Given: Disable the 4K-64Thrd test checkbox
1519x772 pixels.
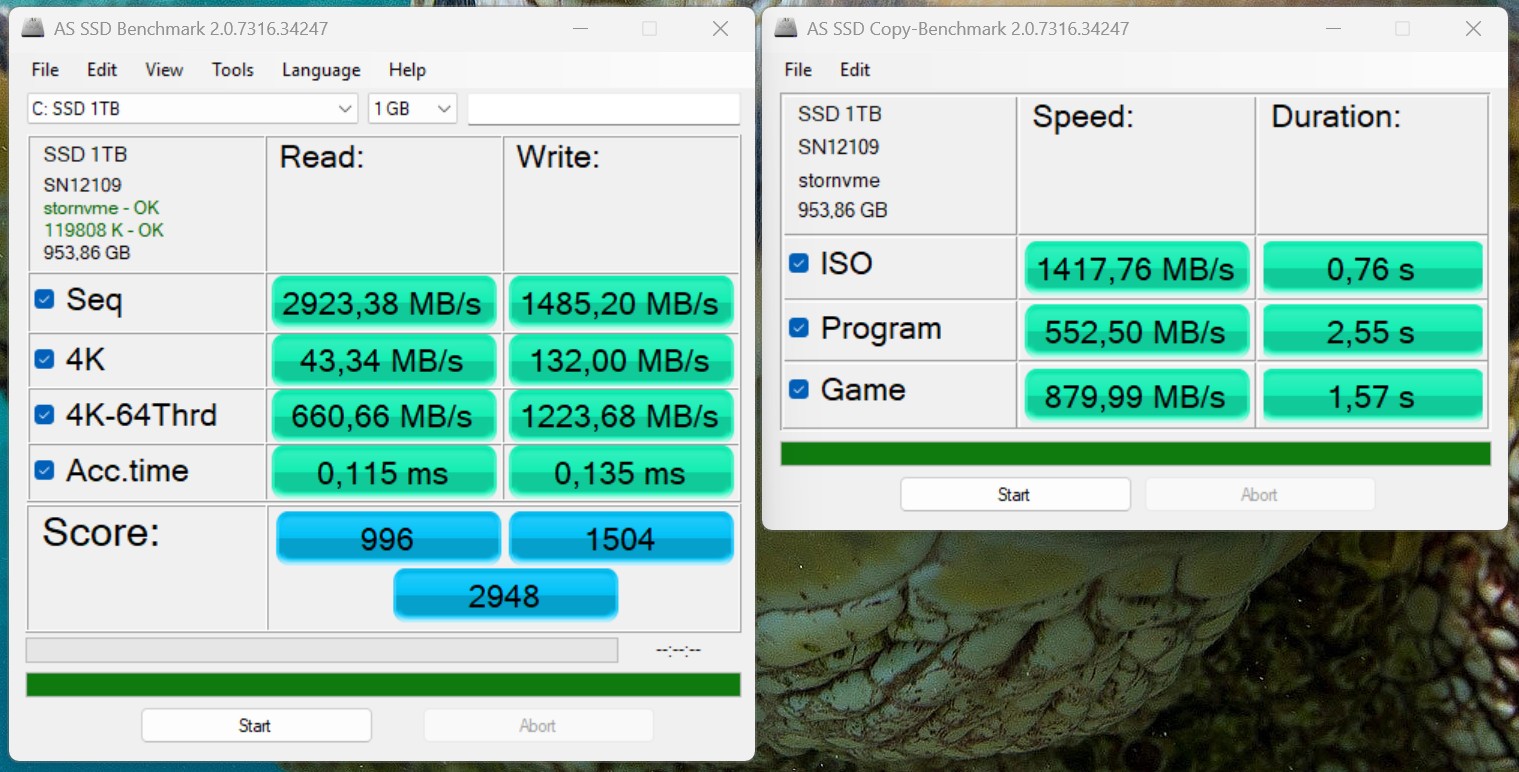Looking at the screenshot, I should click(44, 414).
